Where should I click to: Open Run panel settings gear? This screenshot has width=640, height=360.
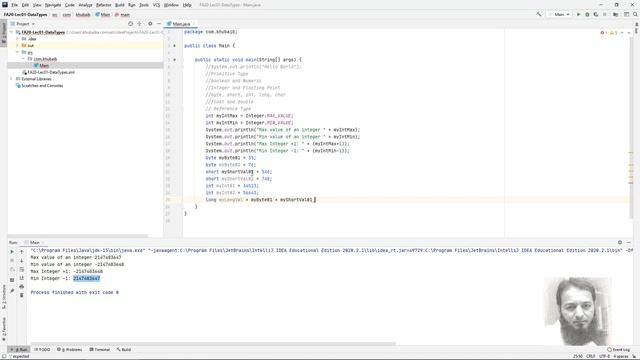[x=620, y=242]
